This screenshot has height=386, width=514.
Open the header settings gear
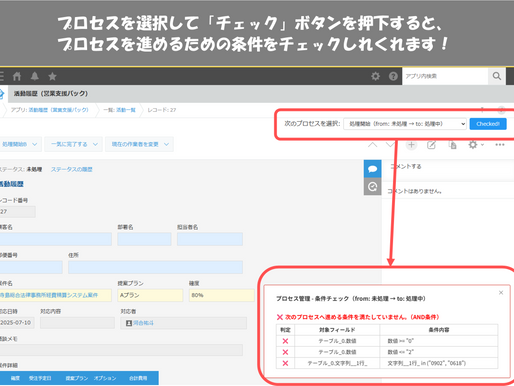(376, 76)
